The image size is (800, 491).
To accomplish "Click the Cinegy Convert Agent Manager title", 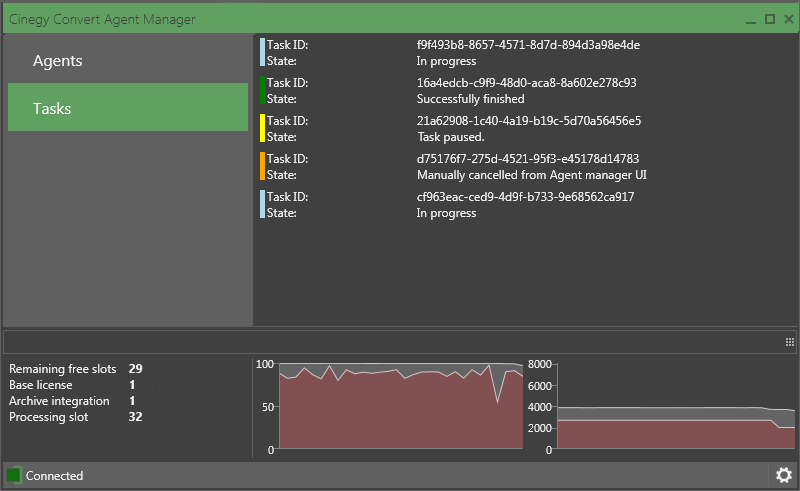I will click(102, 19).
